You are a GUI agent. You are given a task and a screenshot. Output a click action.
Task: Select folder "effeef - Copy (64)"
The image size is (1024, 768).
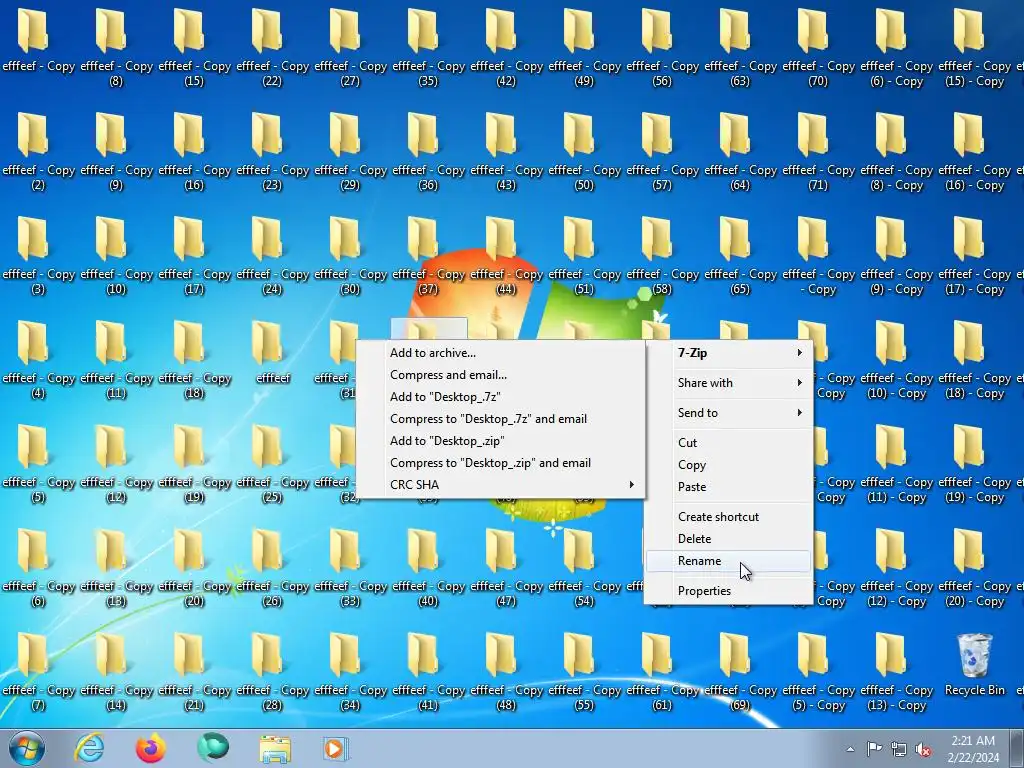(740, 152)
